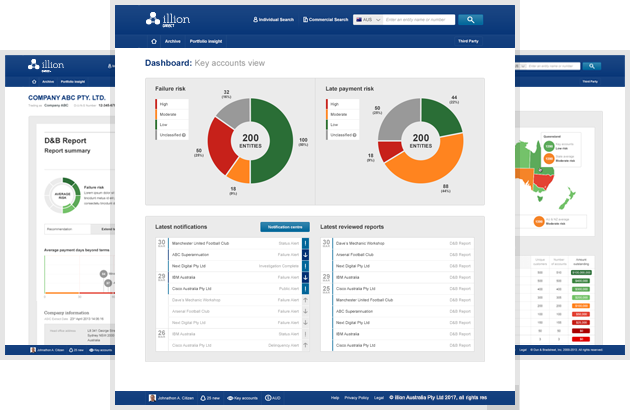Screen dimensions: 630x410
Task: Click the Key accounts eye icon
Action: tap(231, 398)
